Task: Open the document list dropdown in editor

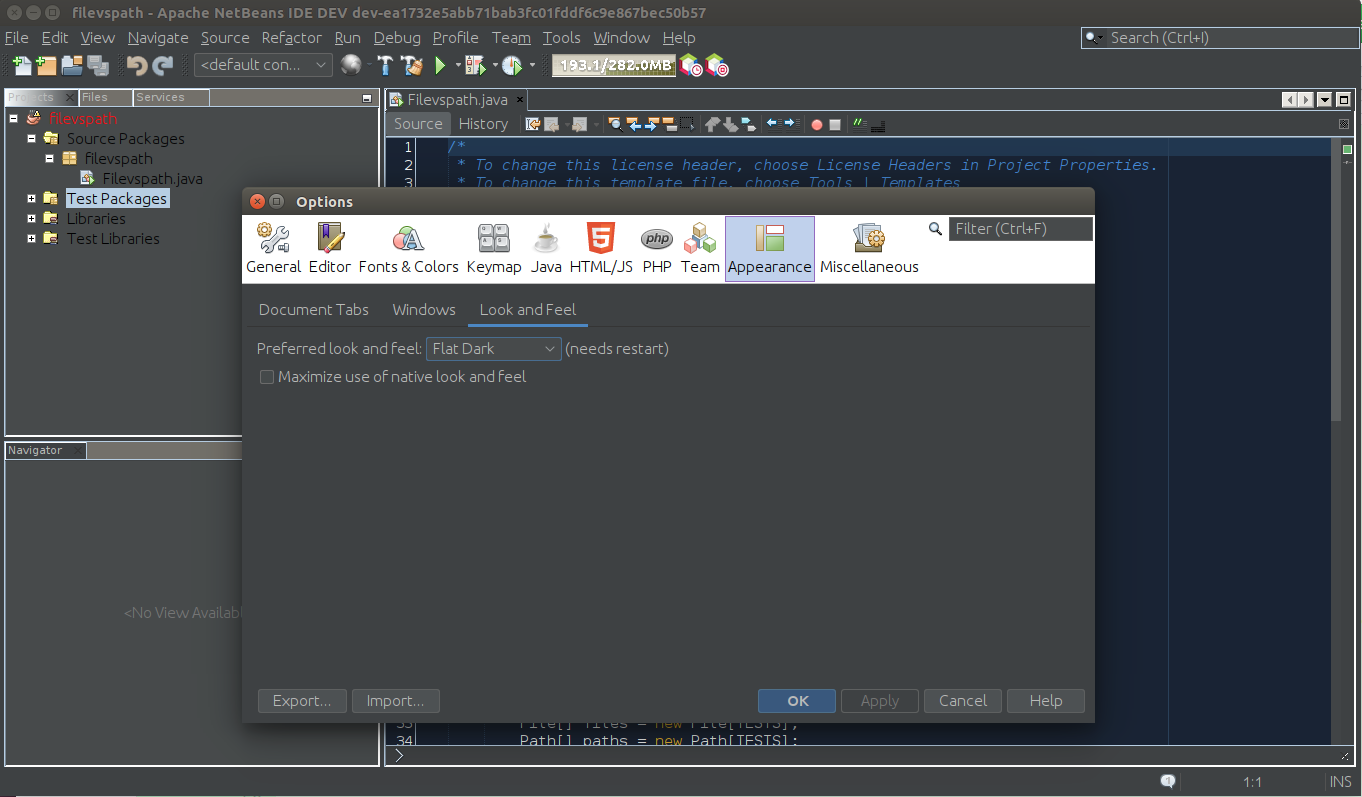Action: pos(1325,100)
